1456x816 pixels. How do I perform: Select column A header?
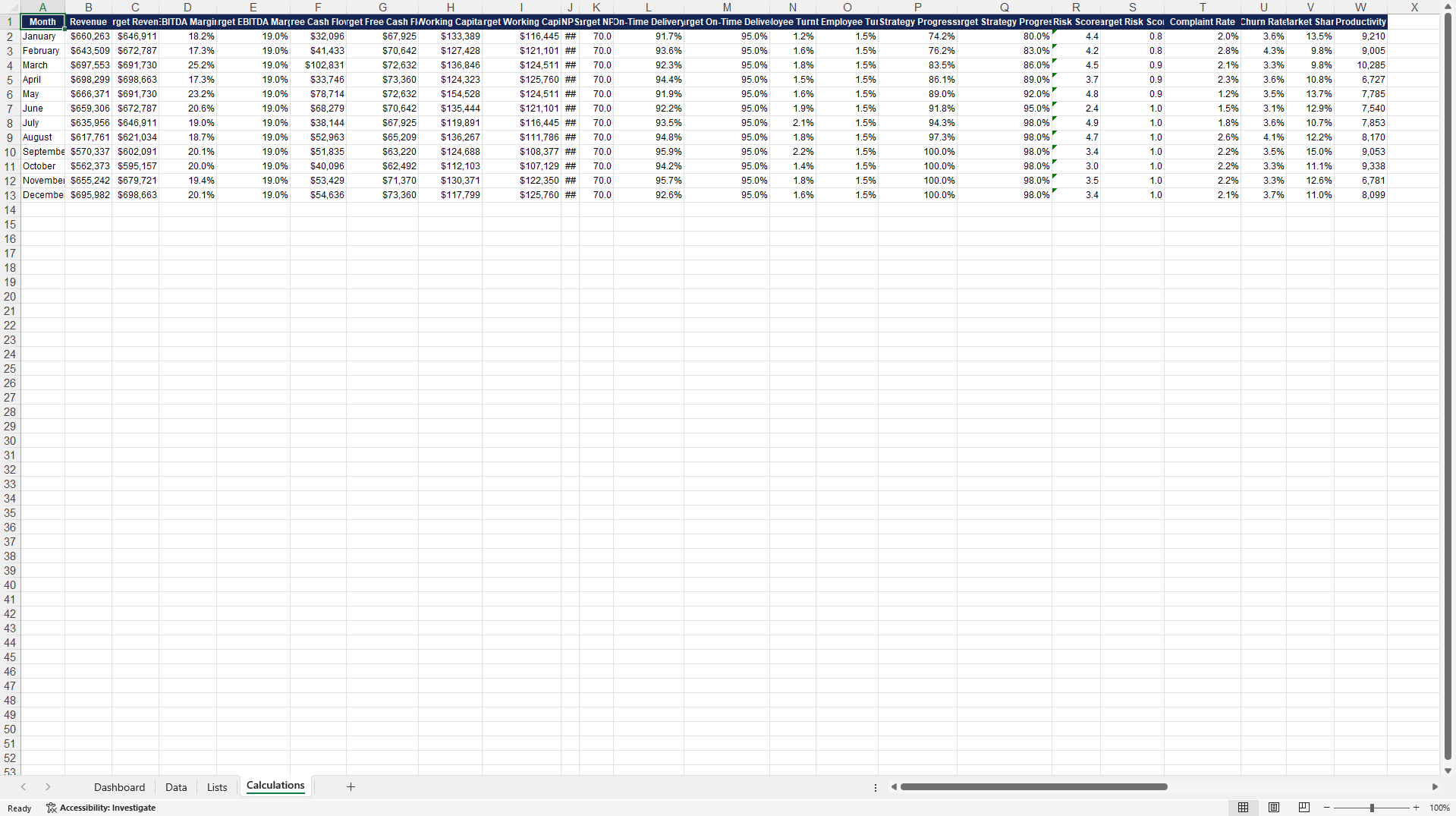click(x=42, y=7)
